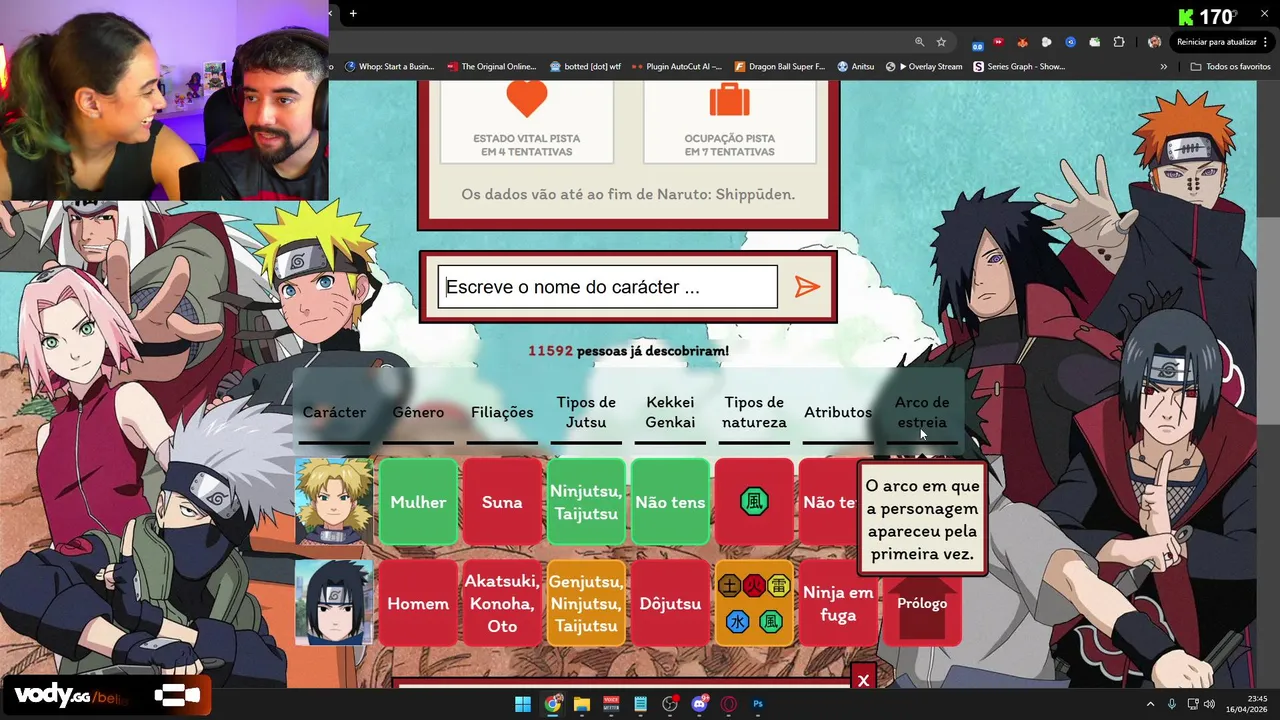The width and height of the screenshot is (1280, 720).
Task: Open Notepad app from the taskbar
Action: (641, 704)
